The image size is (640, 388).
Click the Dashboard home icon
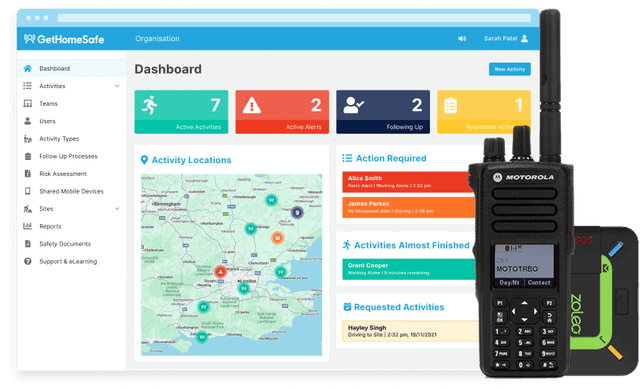(x=27, y=69)
